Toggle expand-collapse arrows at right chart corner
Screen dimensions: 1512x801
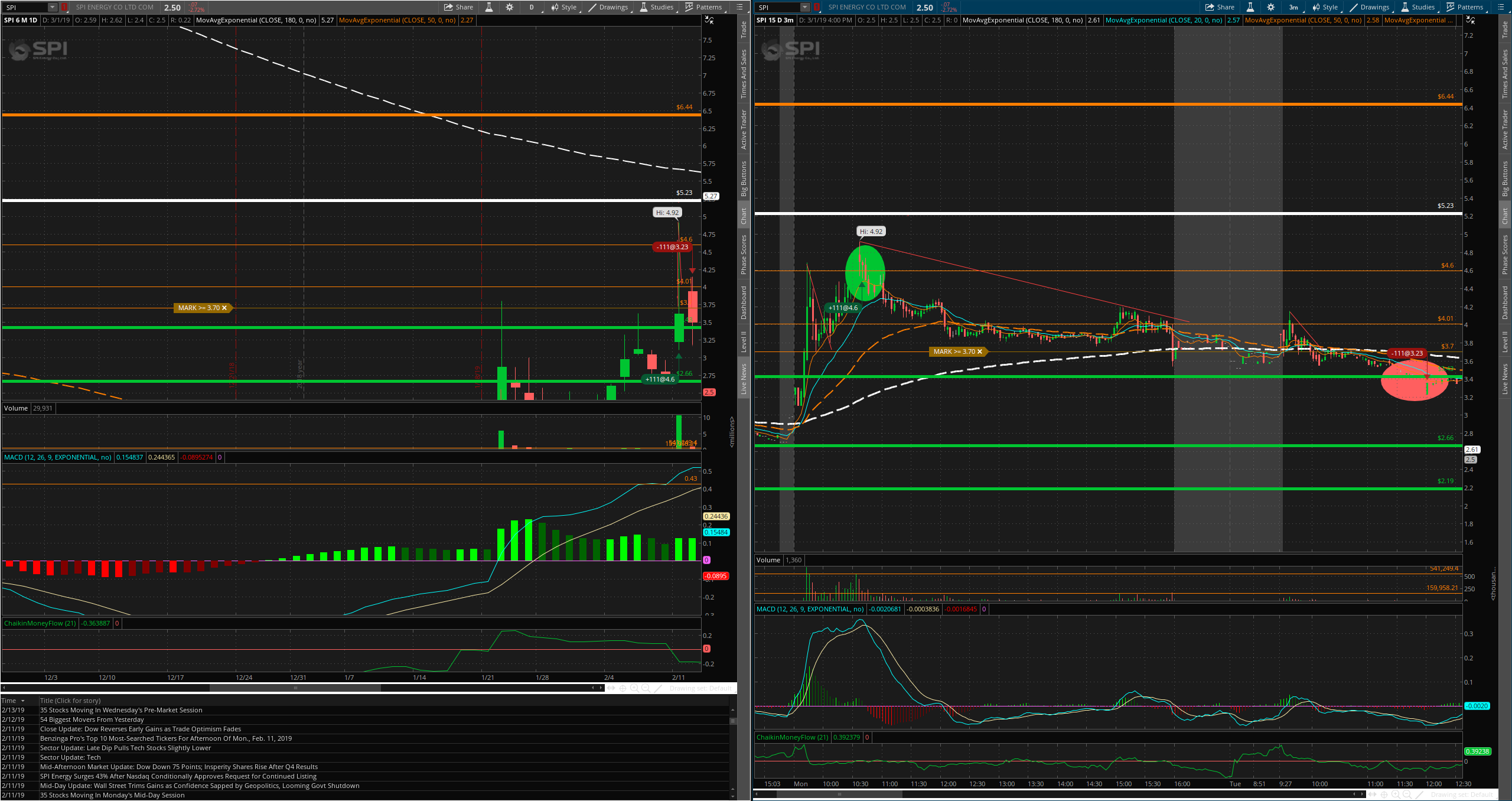(1471, 20)
